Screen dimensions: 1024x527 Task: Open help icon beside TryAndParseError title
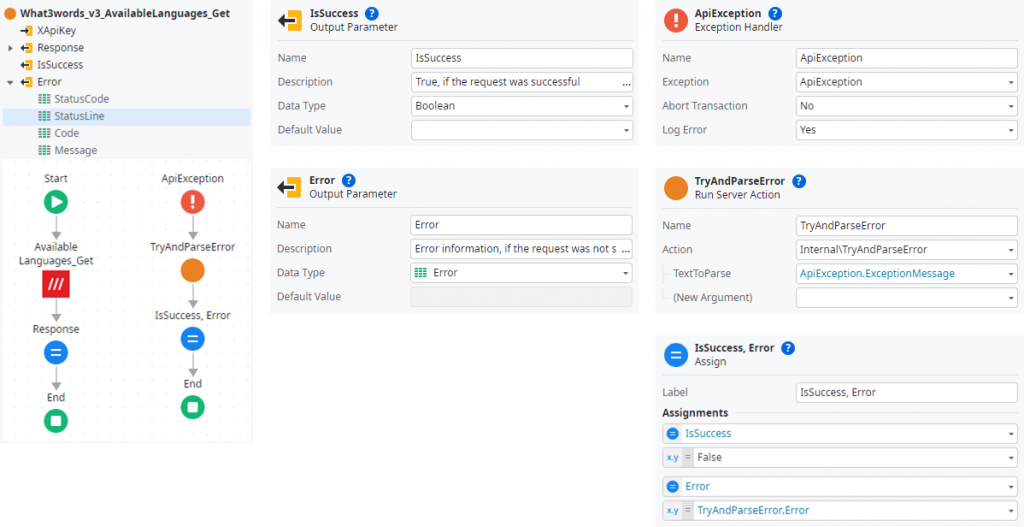tap(799, 181)
